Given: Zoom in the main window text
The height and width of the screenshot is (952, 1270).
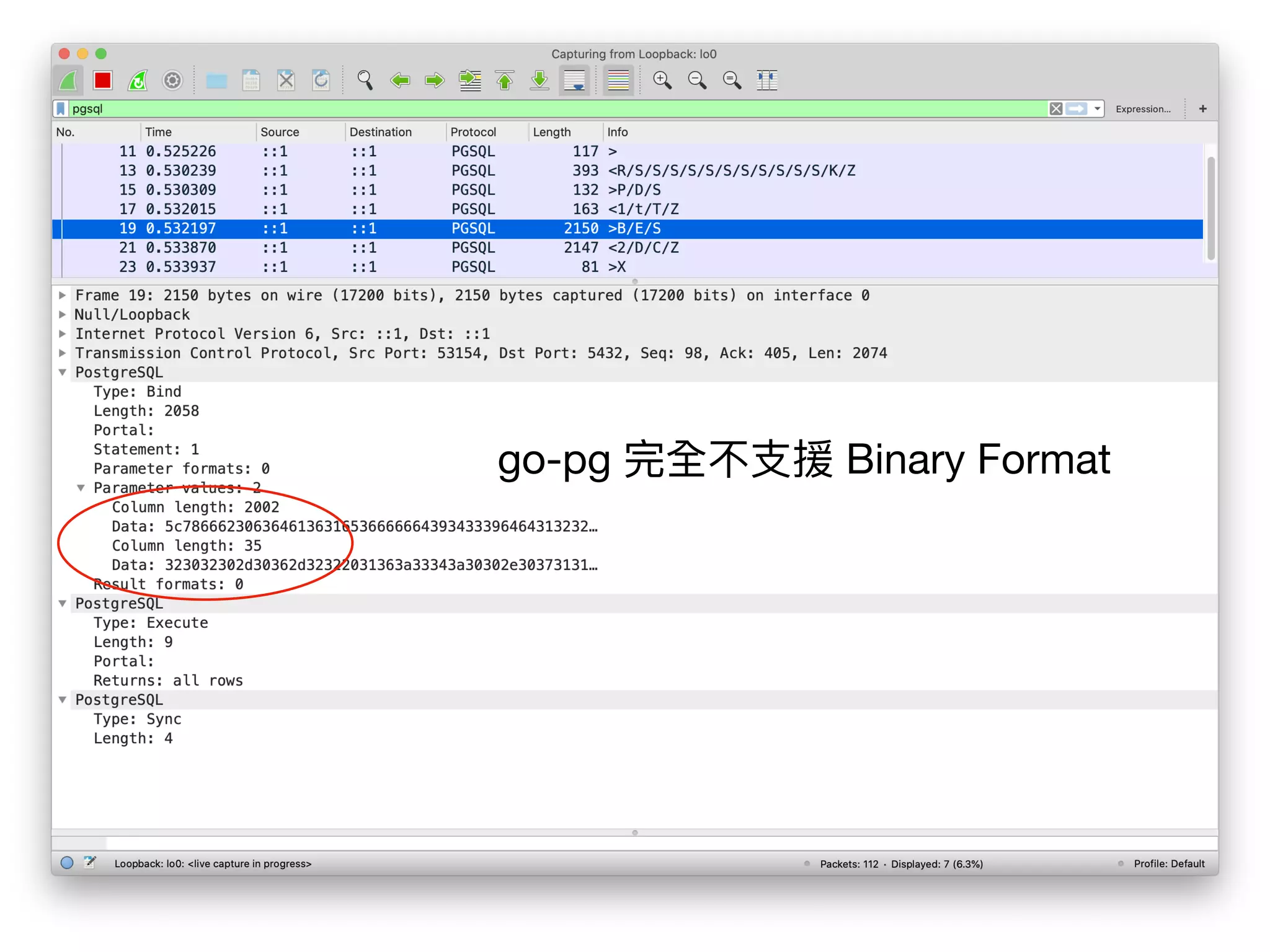Looking at the screenshot, I should (x=662, y=81).
